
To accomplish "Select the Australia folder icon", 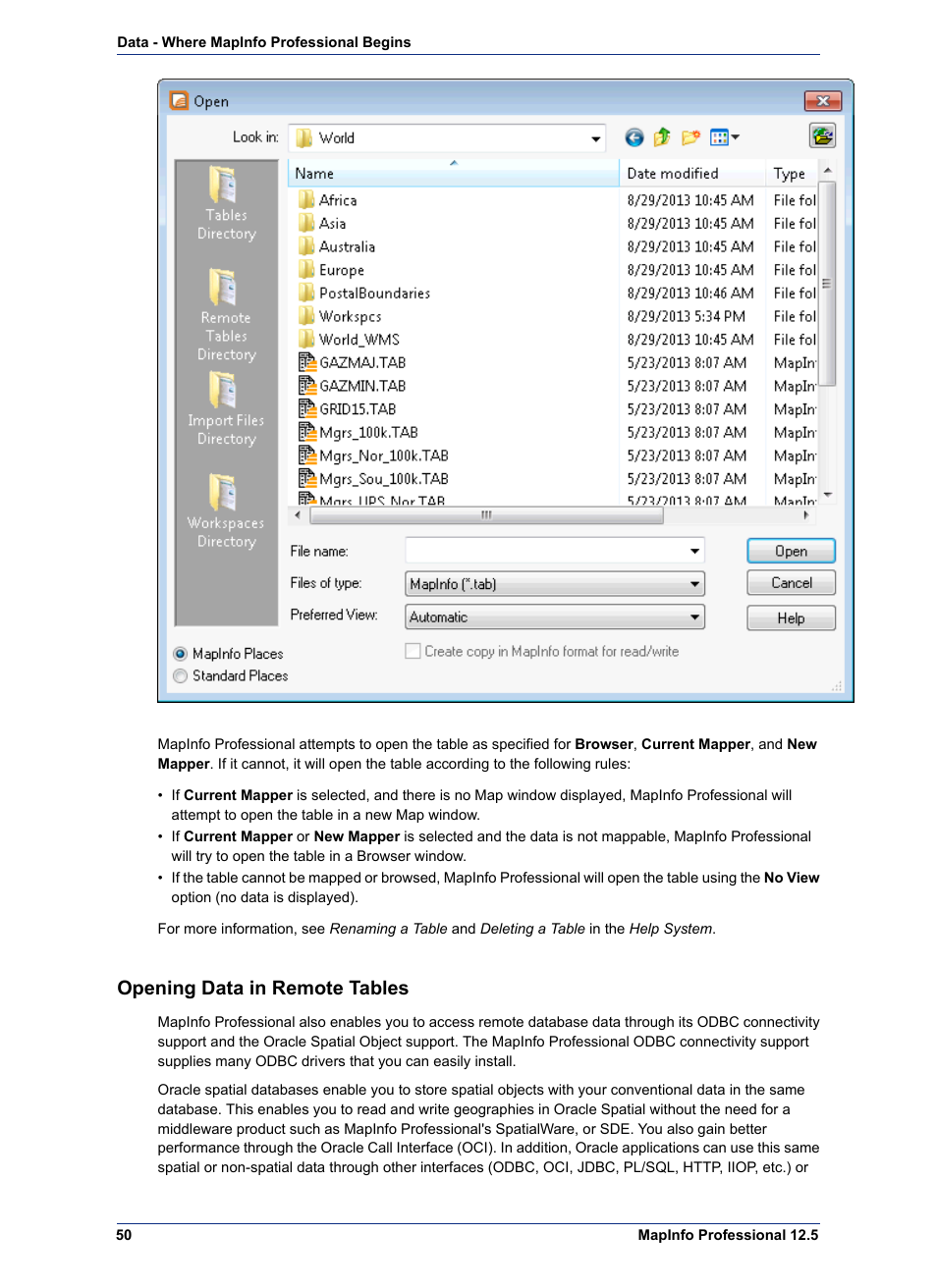I will 306,246.
